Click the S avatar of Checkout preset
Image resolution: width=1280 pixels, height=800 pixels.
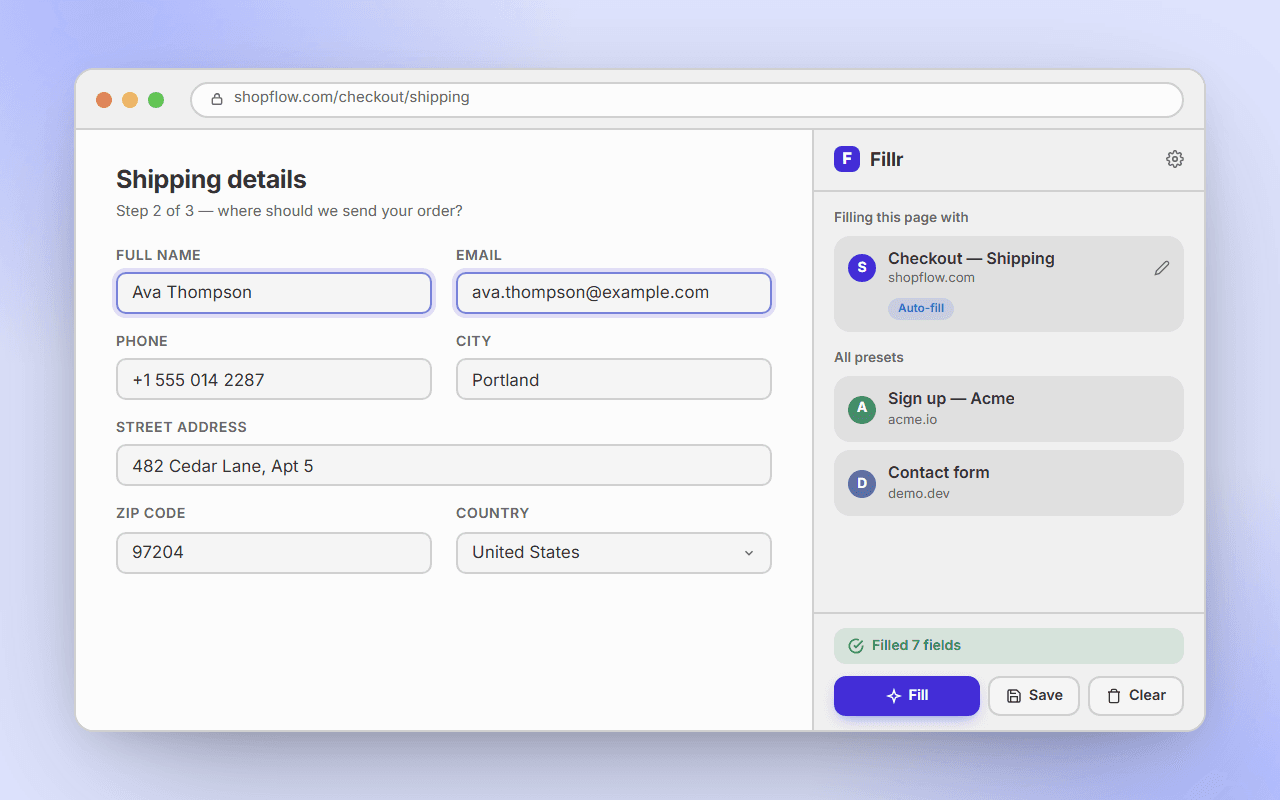coord(862,268)
